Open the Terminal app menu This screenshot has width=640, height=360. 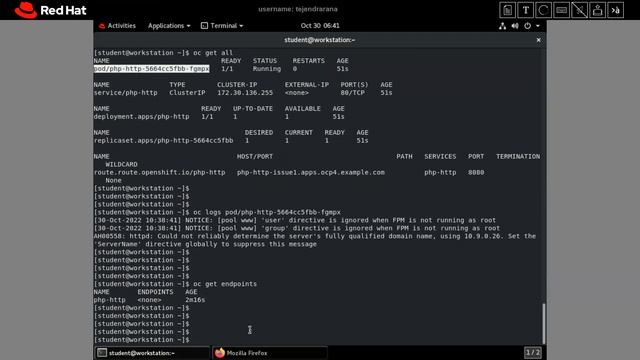pos(222,26)
